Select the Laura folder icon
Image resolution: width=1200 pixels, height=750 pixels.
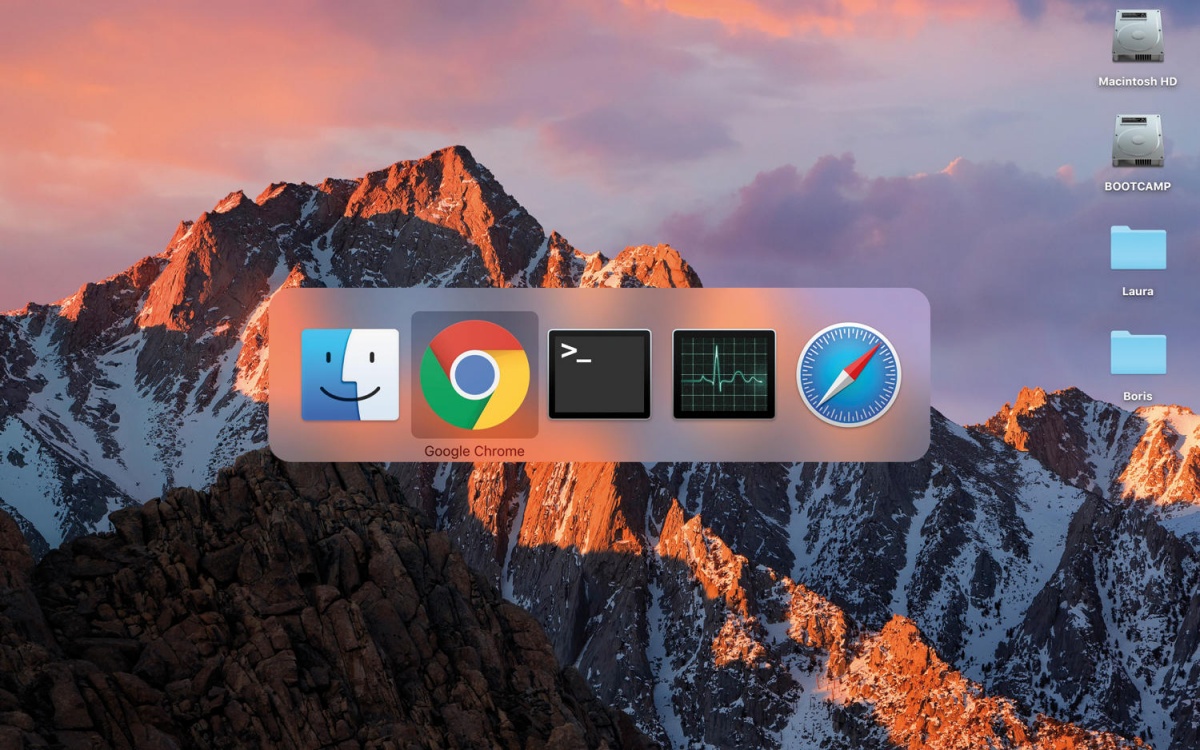point(1138,248)
